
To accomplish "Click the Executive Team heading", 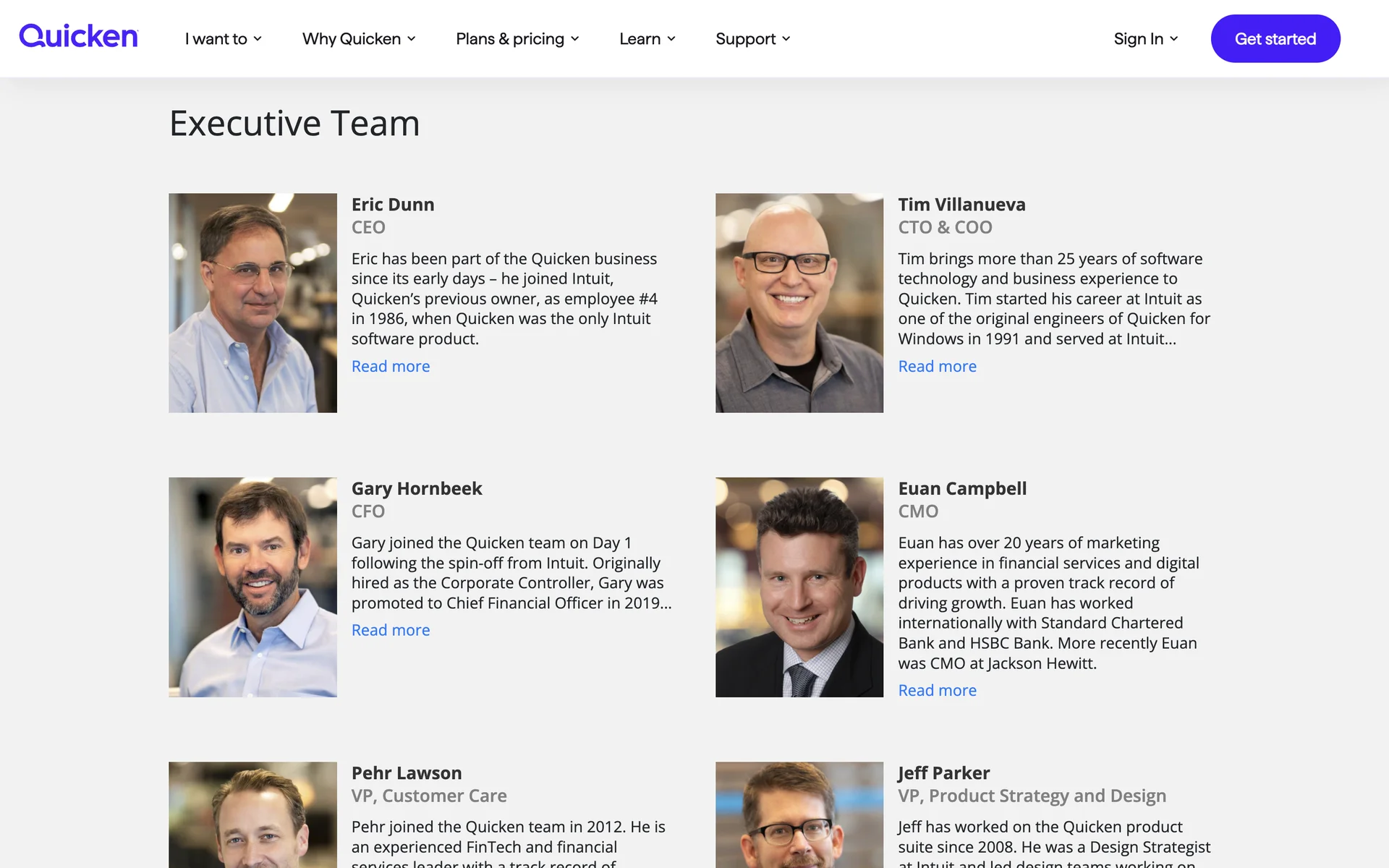I will click(x=294, y=124).
